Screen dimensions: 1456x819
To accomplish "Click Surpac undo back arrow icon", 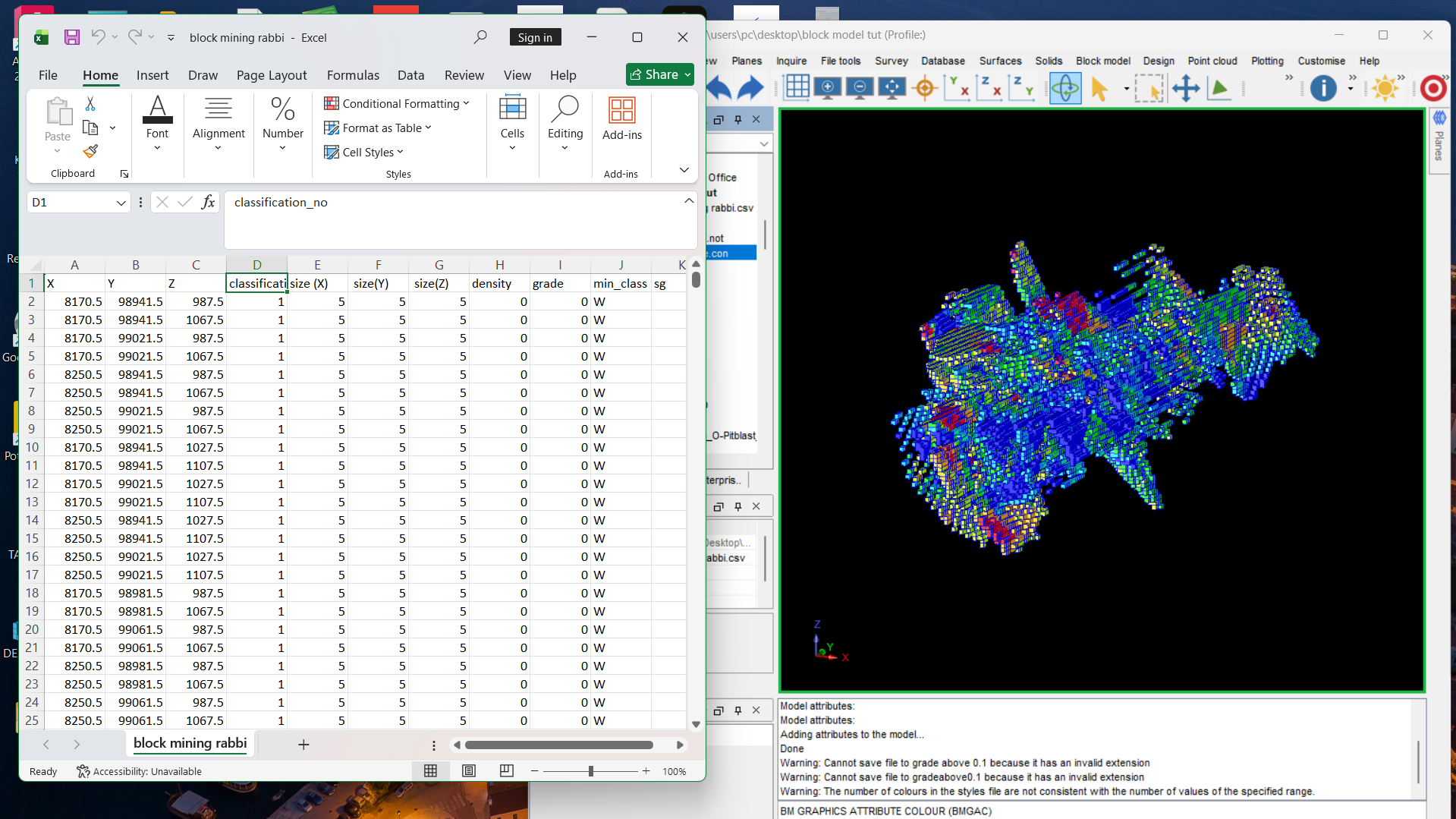I will [x=719, y=89].
